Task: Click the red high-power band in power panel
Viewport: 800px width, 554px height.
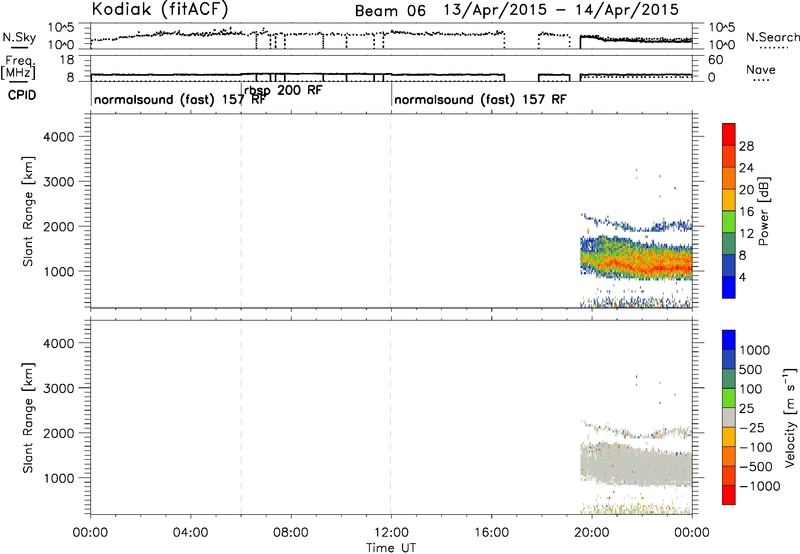Action: coord(643,265)
